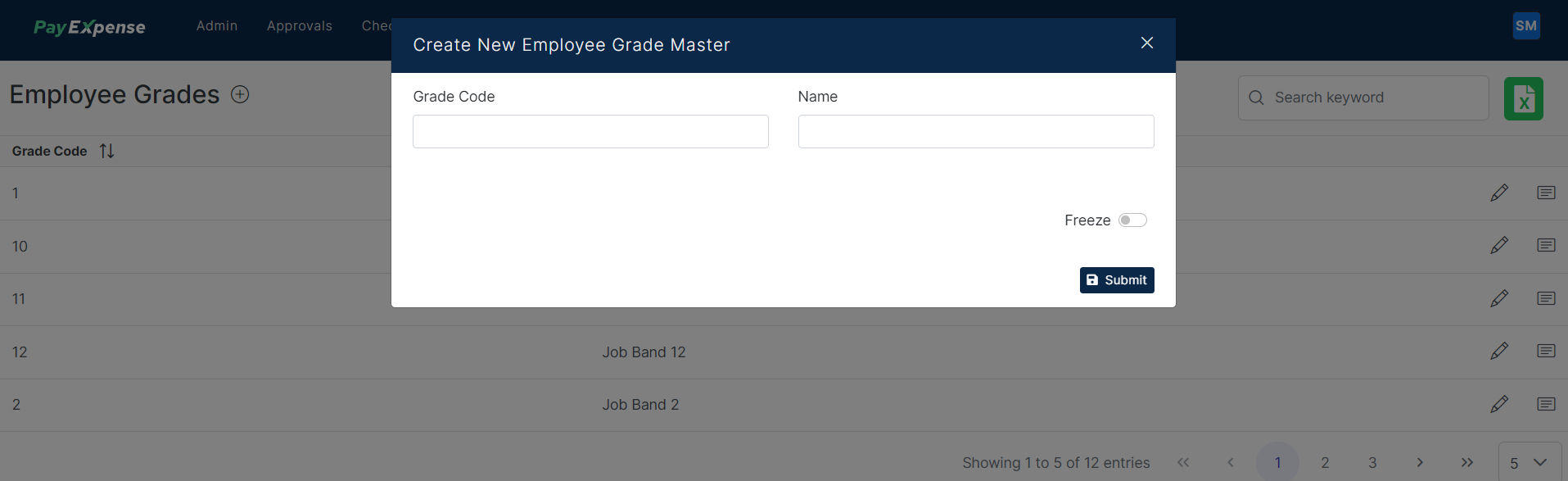The width and height of the screenshot is (1568, 481).
Task: Click the add Employee Grade plus icon
Action: [240, 94]
